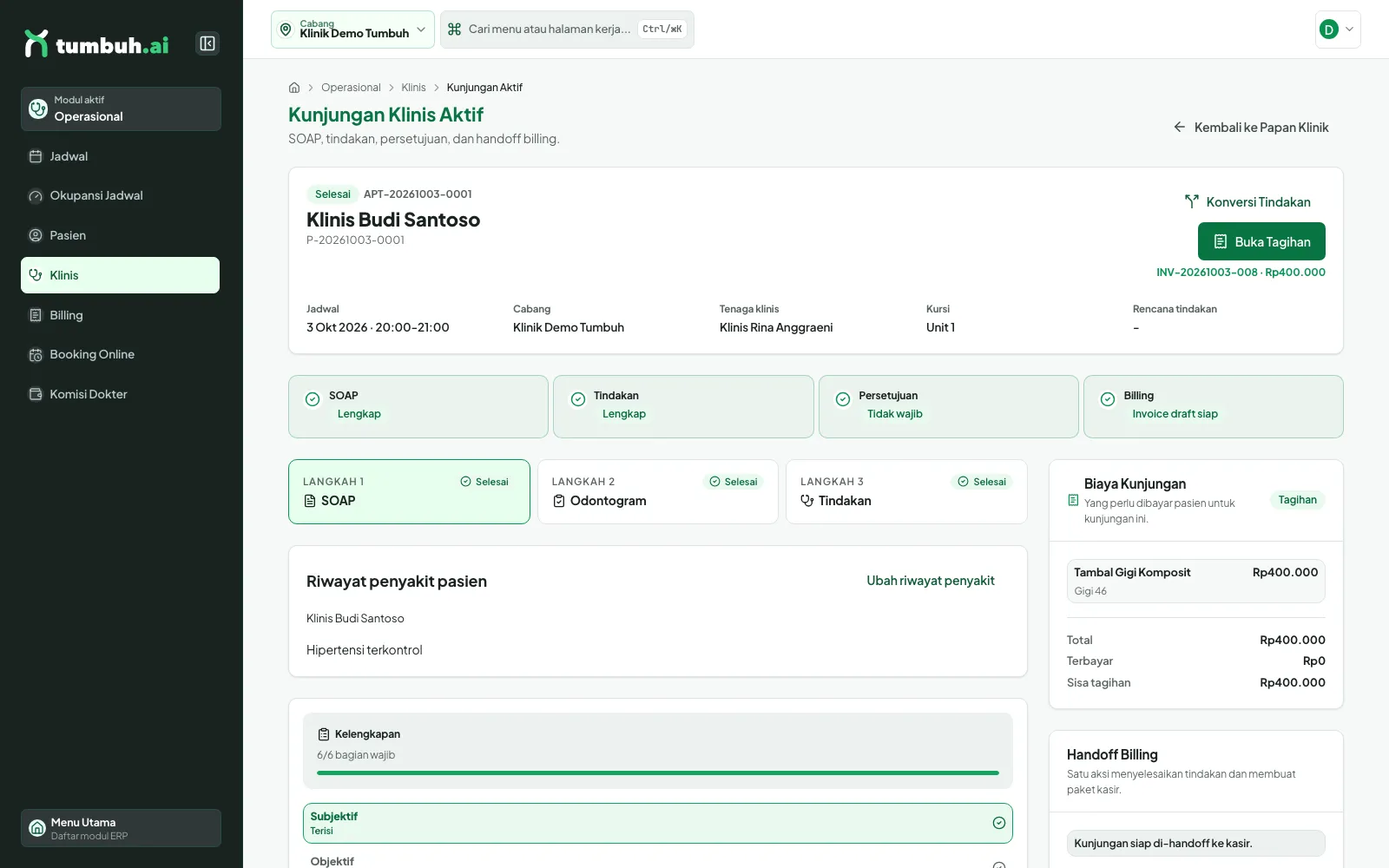This screenshot has width=1389, height=868.
Task: Switch to Langkah 3 Tindakan tab
Action: (906, 491)
